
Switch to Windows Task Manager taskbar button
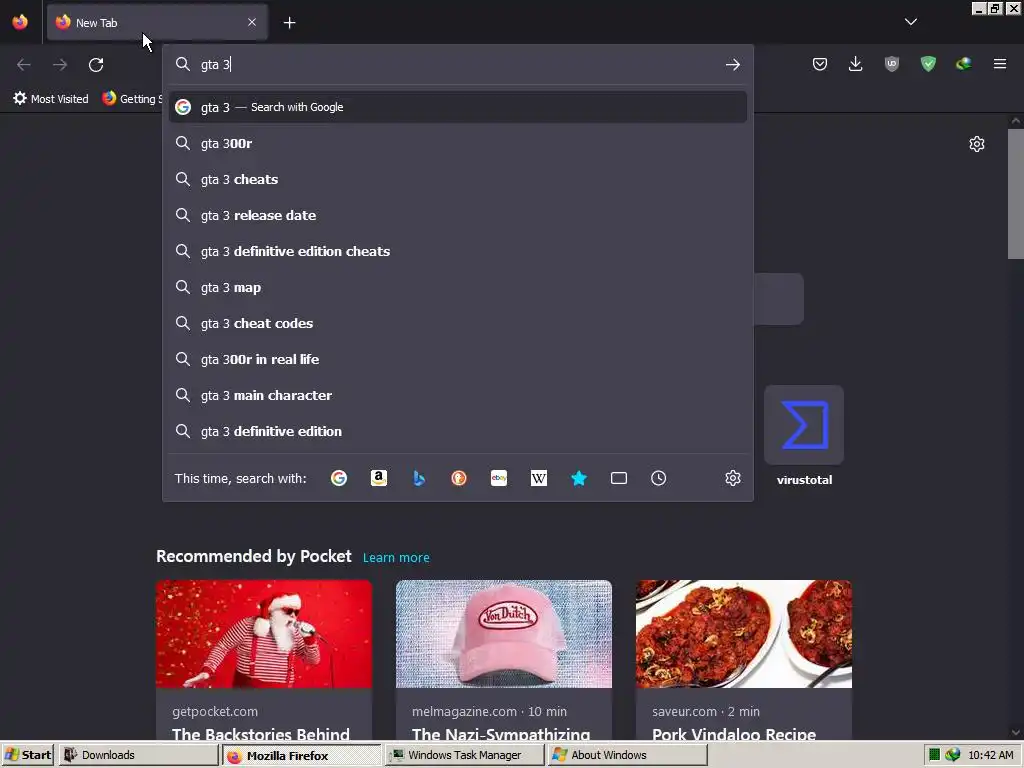point(464,755)
